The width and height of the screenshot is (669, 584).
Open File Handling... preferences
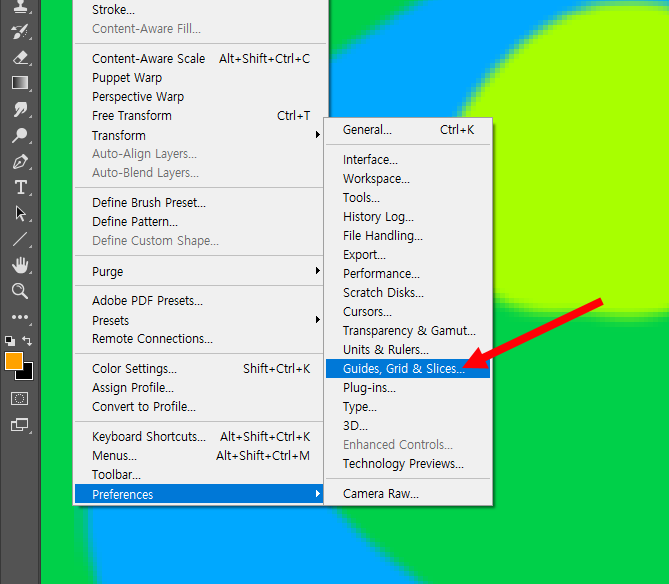click(408, 235)
